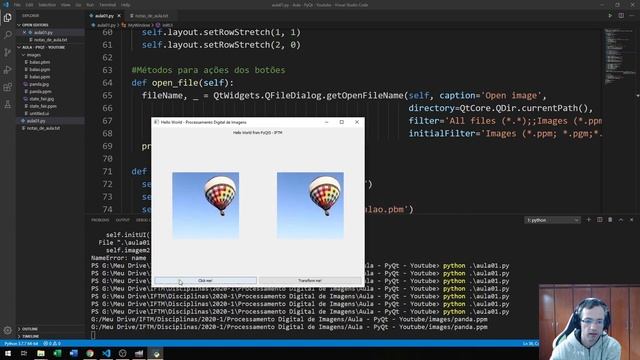Open Excel from the taskbar

tap(57, 353)
